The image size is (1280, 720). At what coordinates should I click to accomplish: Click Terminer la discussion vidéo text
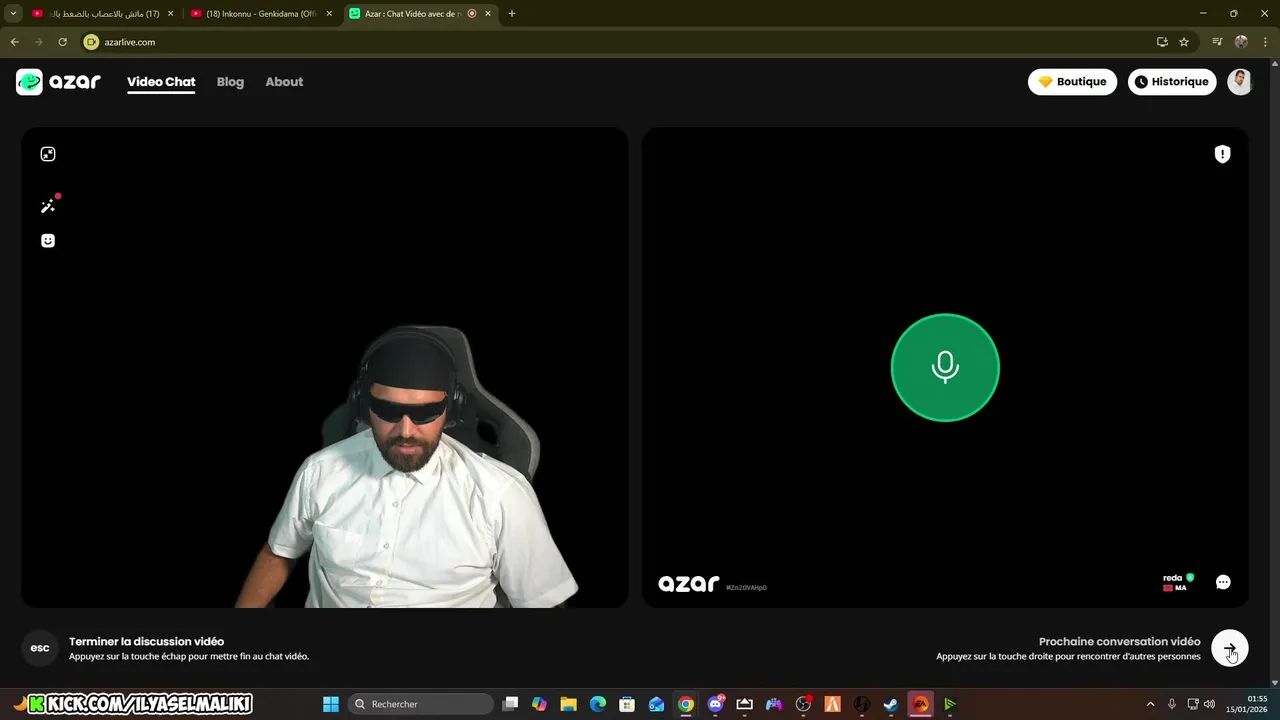point(146,642)
